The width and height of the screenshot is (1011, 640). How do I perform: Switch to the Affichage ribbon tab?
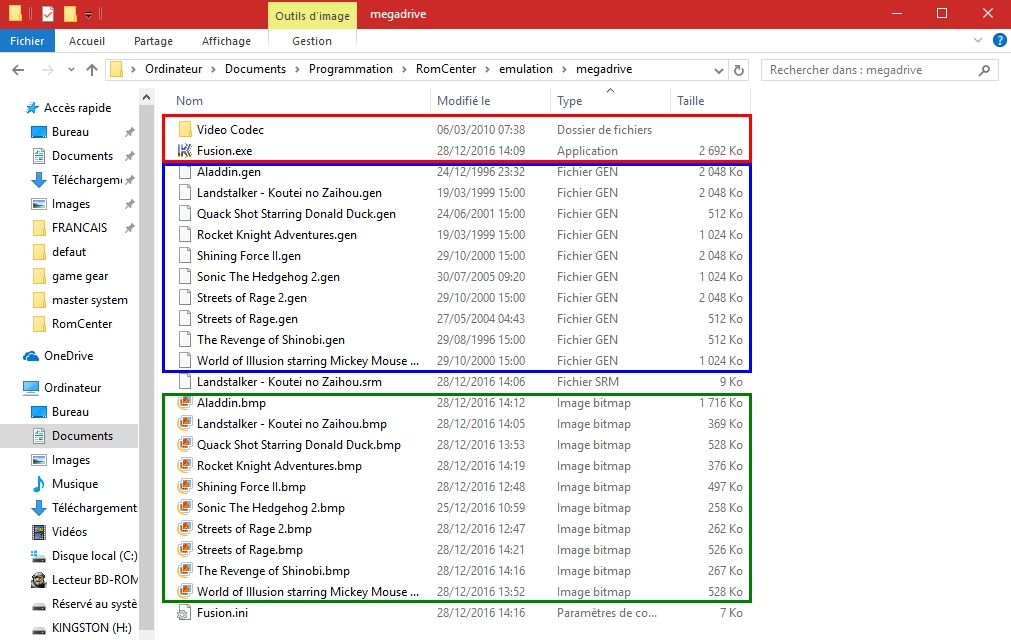(x=226, y=41)
